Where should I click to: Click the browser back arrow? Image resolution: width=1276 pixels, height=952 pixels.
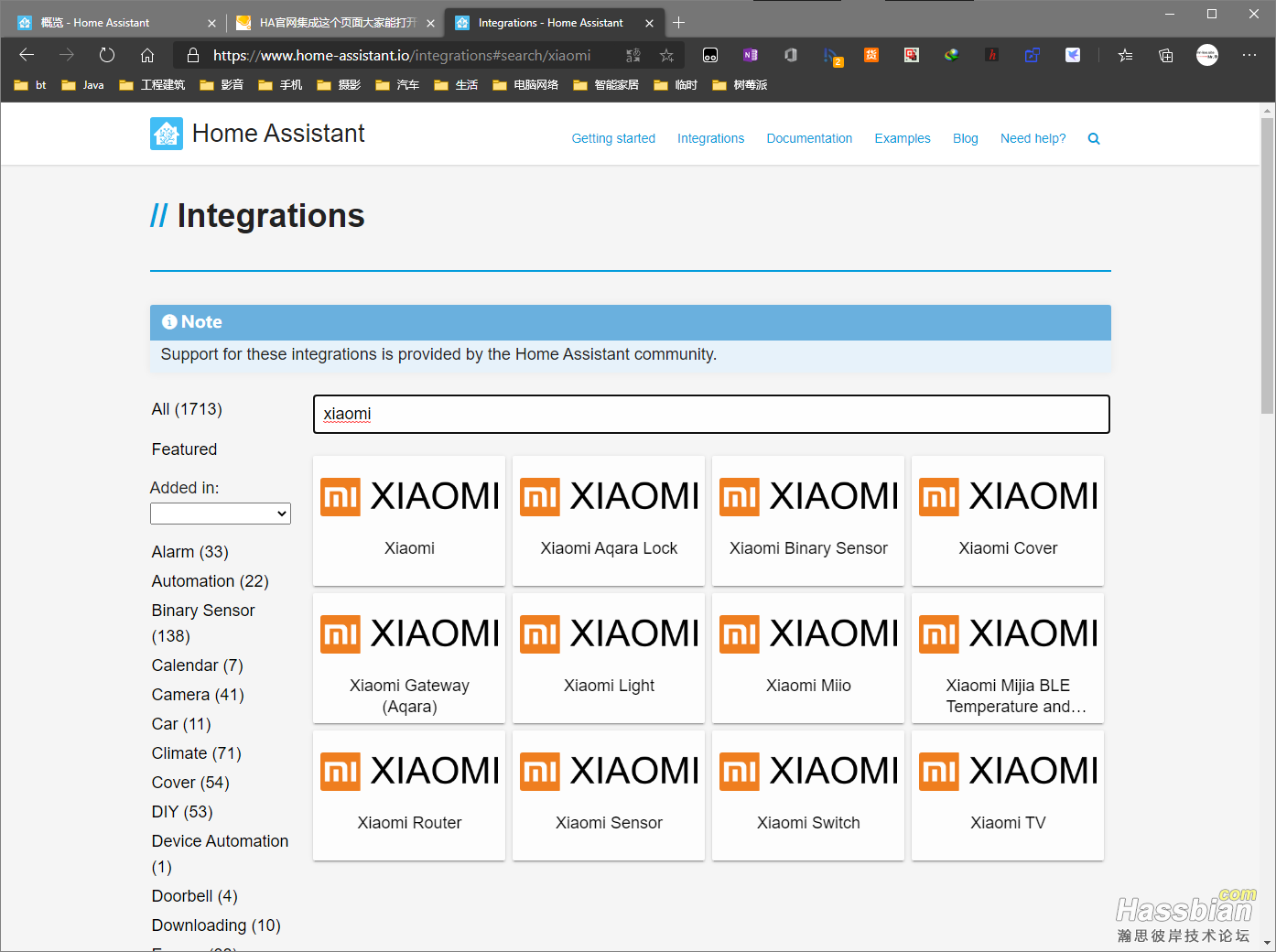pos(27,55)
